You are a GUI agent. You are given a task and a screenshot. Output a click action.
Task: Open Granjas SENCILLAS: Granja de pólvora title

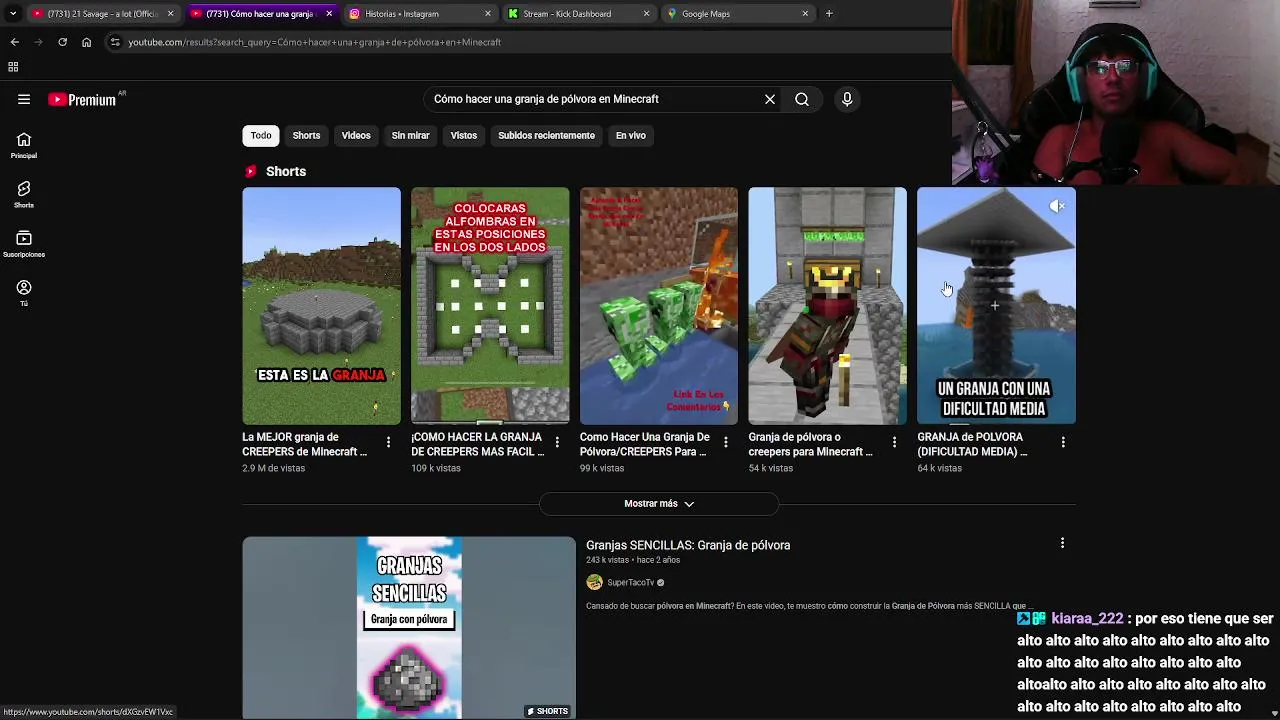(x=688, y=545)
